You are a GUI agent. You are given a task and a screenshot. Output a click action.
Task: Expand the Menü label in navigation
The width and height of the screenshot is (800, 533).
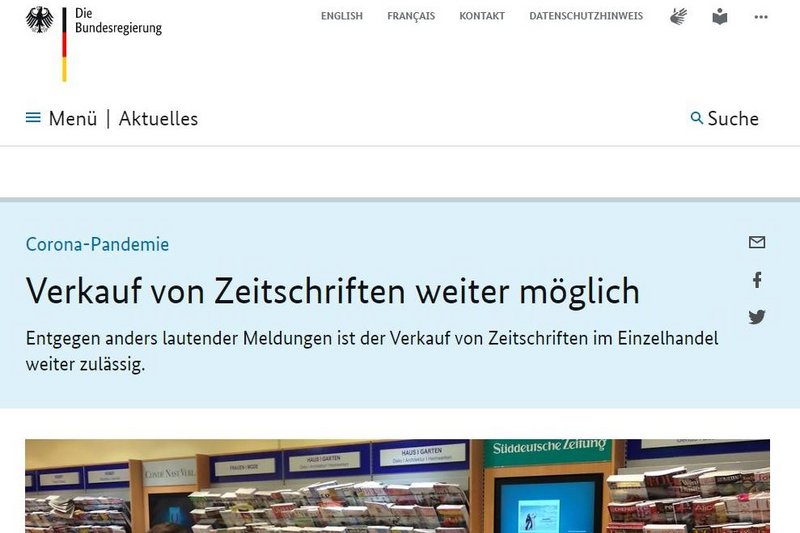pos(73,119)
